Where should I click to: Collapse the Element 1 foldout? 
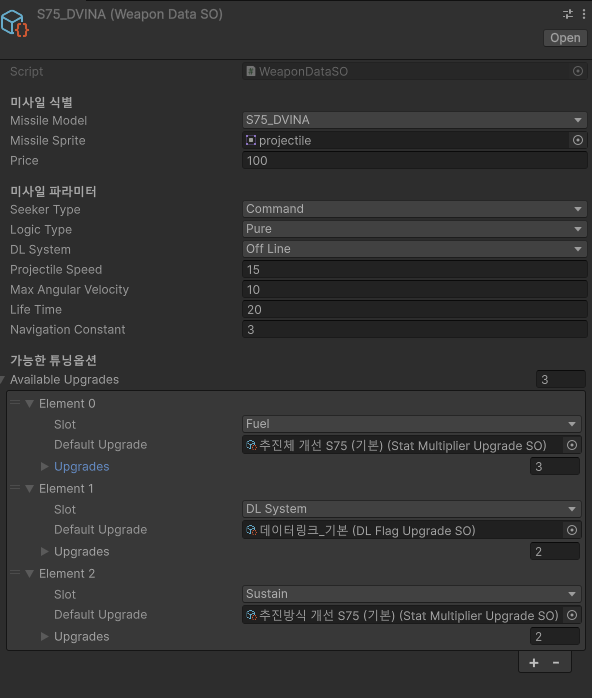tap(30, 489)
